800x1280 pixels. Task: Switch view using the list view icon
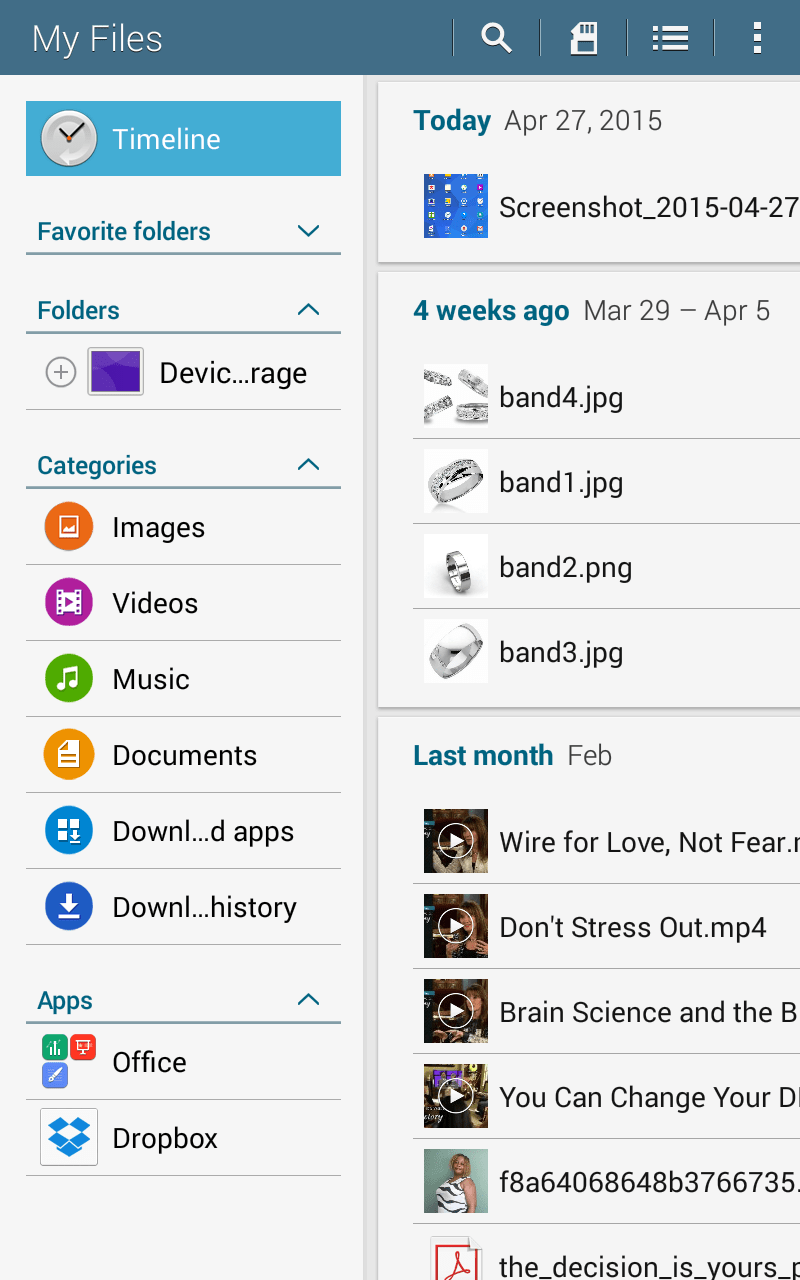[x=669, y=37]
